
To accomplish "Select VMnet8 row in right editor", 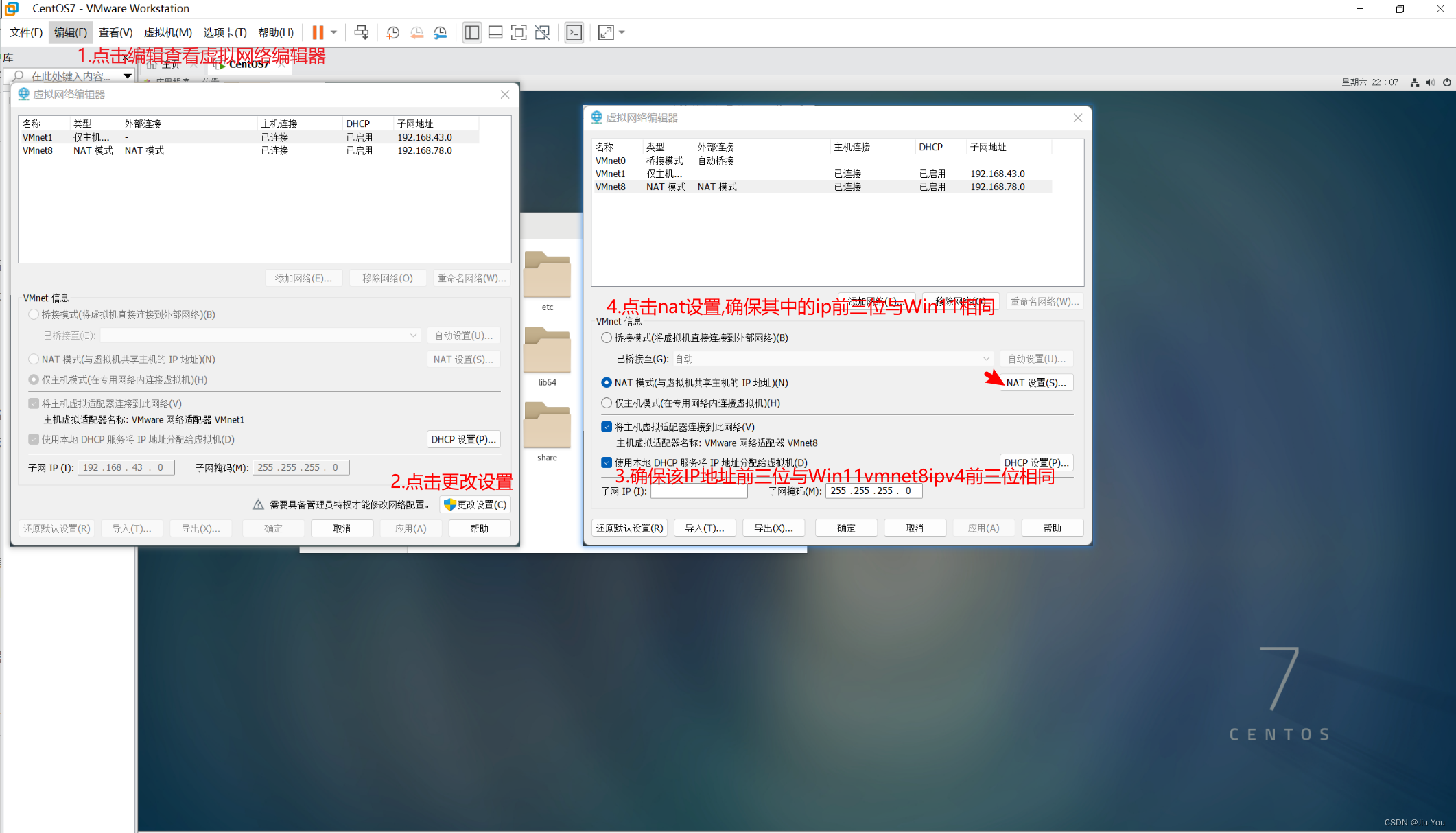I will [822, 187].
